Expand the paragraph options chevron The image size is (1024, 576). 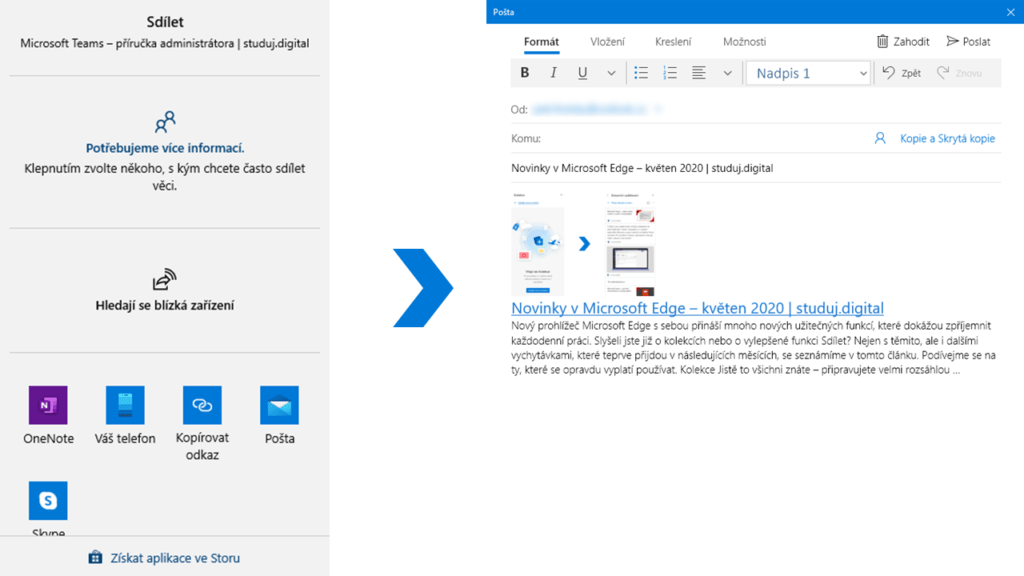(727, 73)
